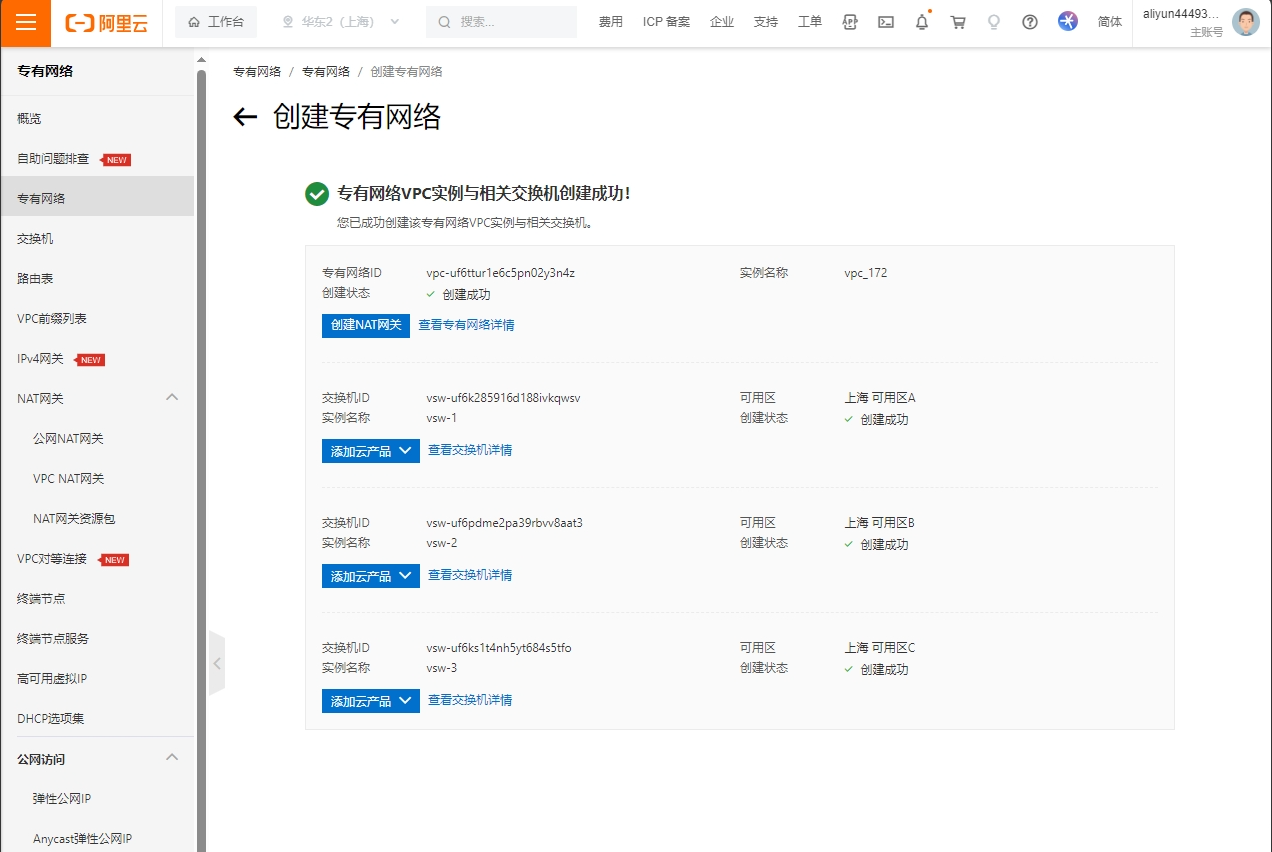Open the 华东2（上海） region dropdown
Screen dimensions: 1272x852
coord(341,22)
